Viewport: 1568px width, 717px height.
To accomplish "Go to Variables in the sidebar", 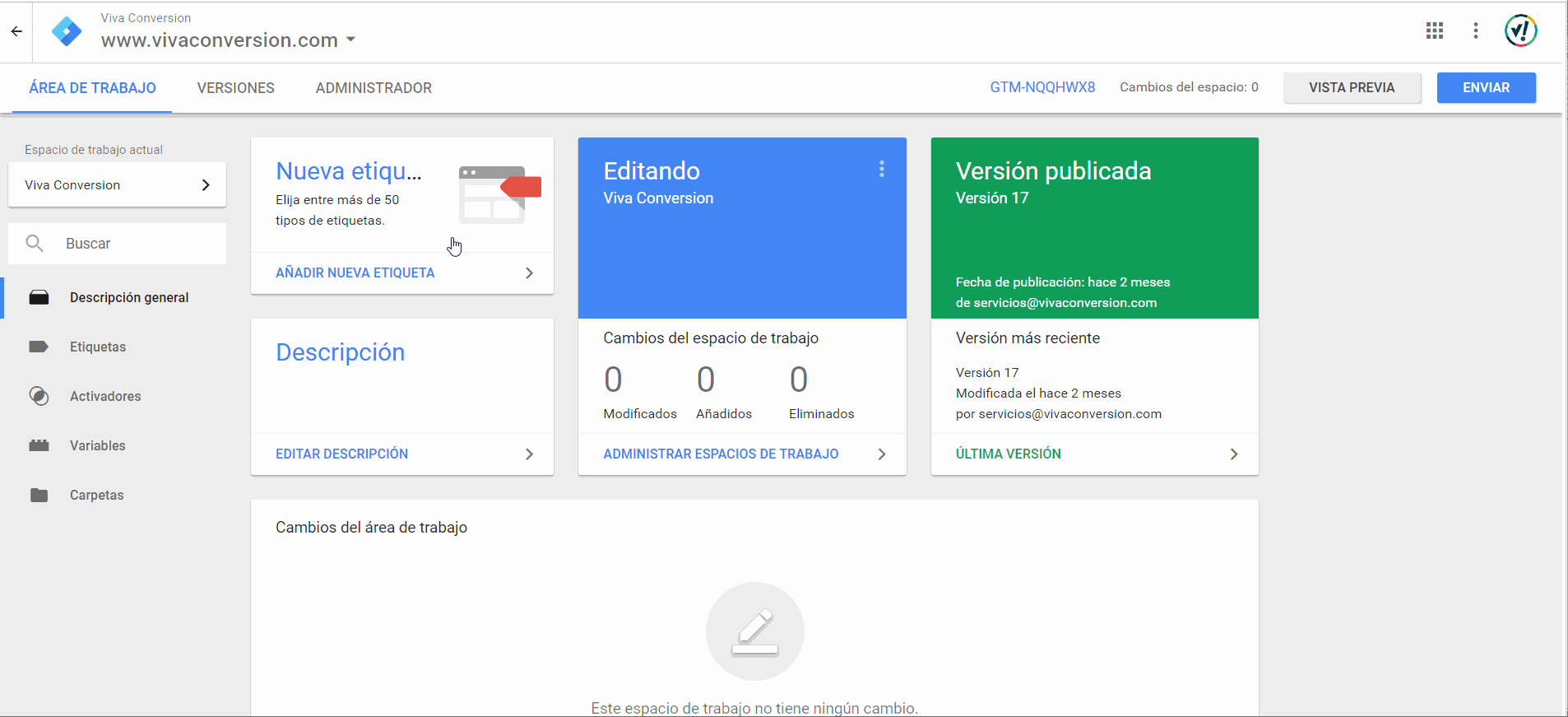I will point(97,445).
